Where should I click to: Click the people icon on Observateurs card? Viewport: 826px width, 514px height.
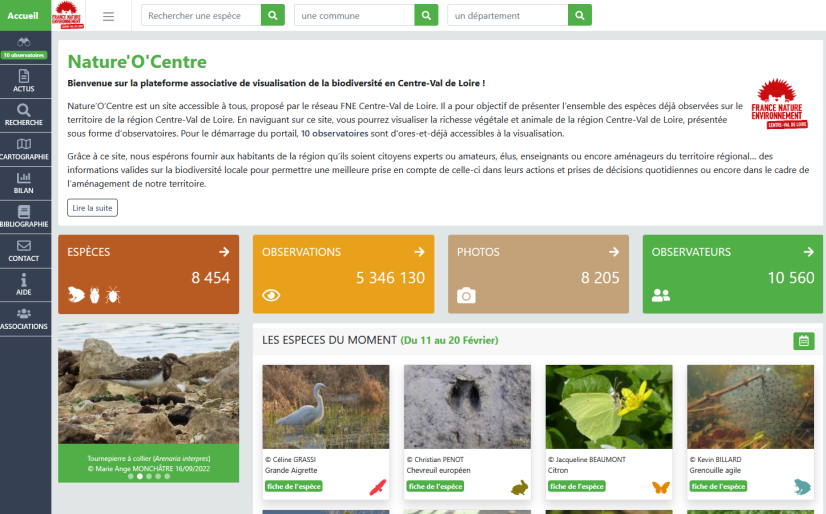(661, 295)
